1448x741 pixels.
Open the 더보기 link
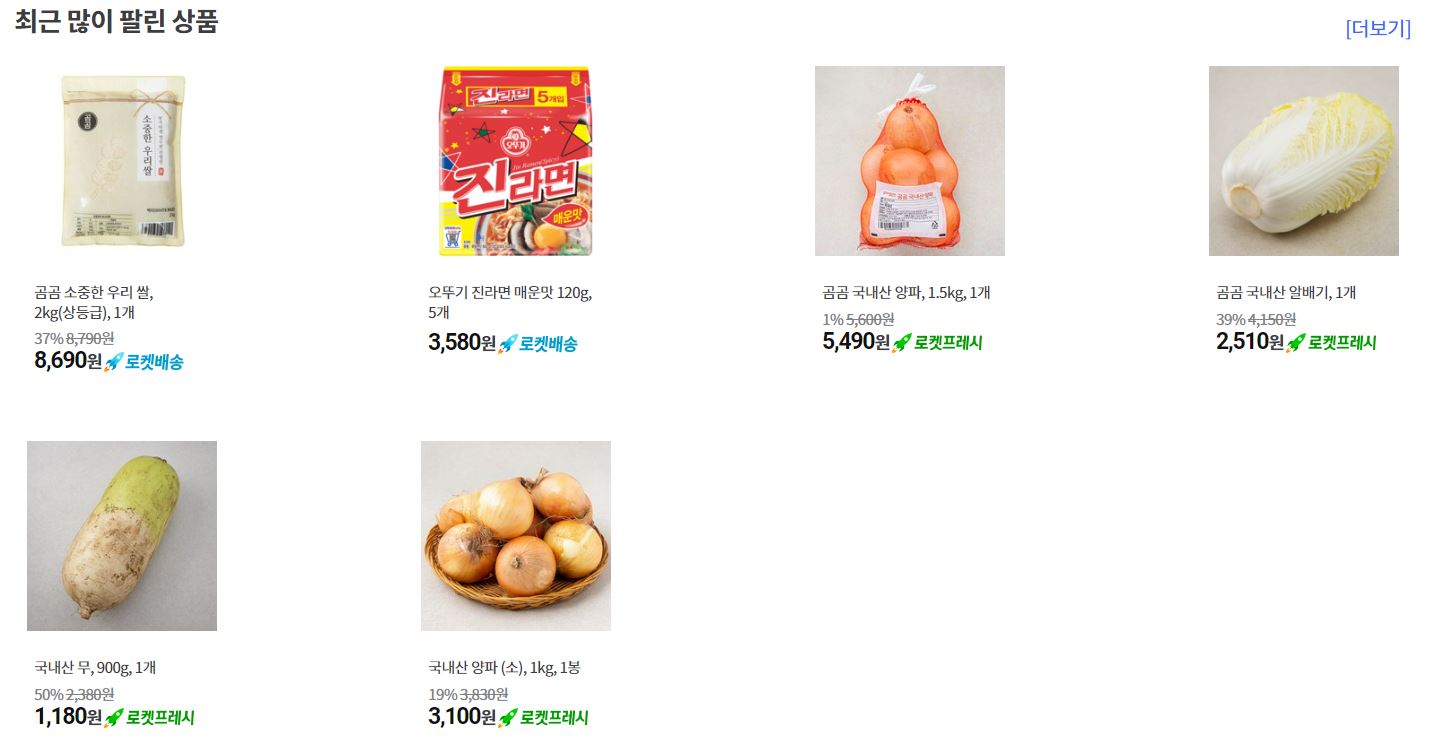(x=1378, y=28)
